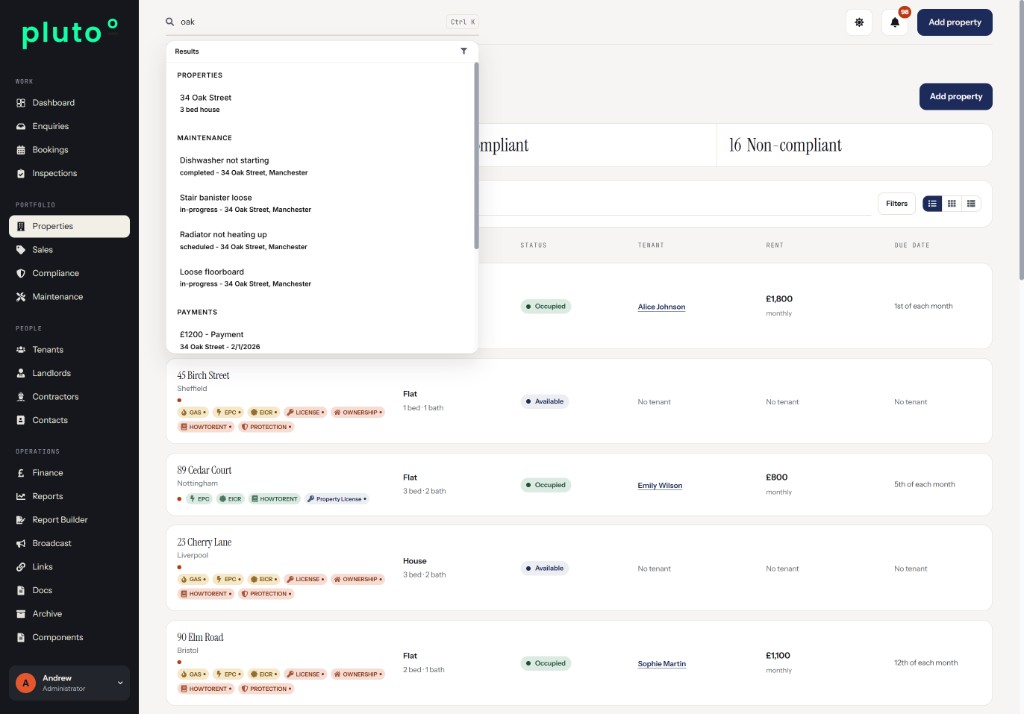Open 'Radiator not heating up' result
The height and width of the screenshot is (714, 1024).
coord(320,240)
